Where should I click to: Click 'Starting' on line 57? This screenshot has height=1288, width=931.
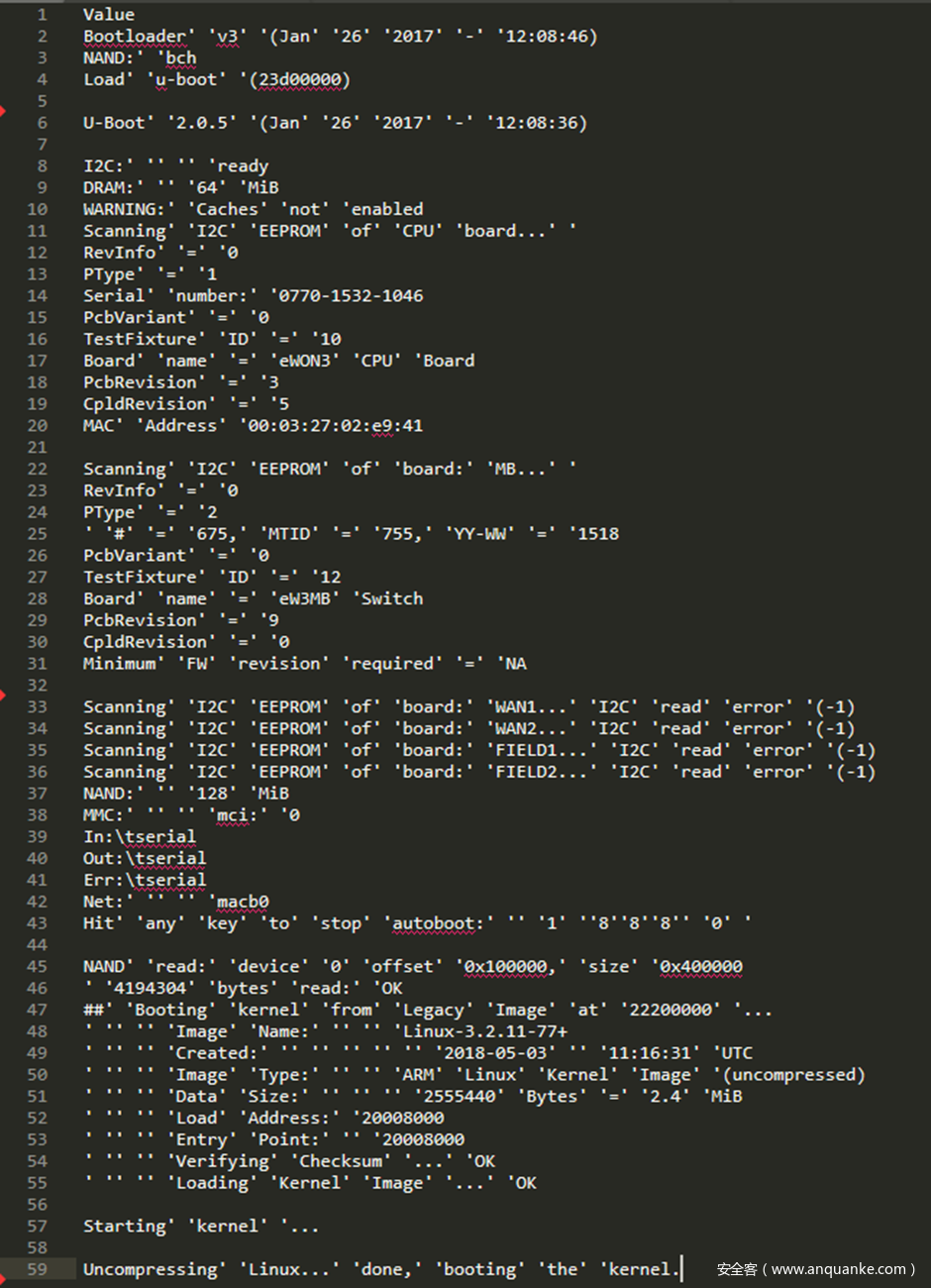(125, 1227)
